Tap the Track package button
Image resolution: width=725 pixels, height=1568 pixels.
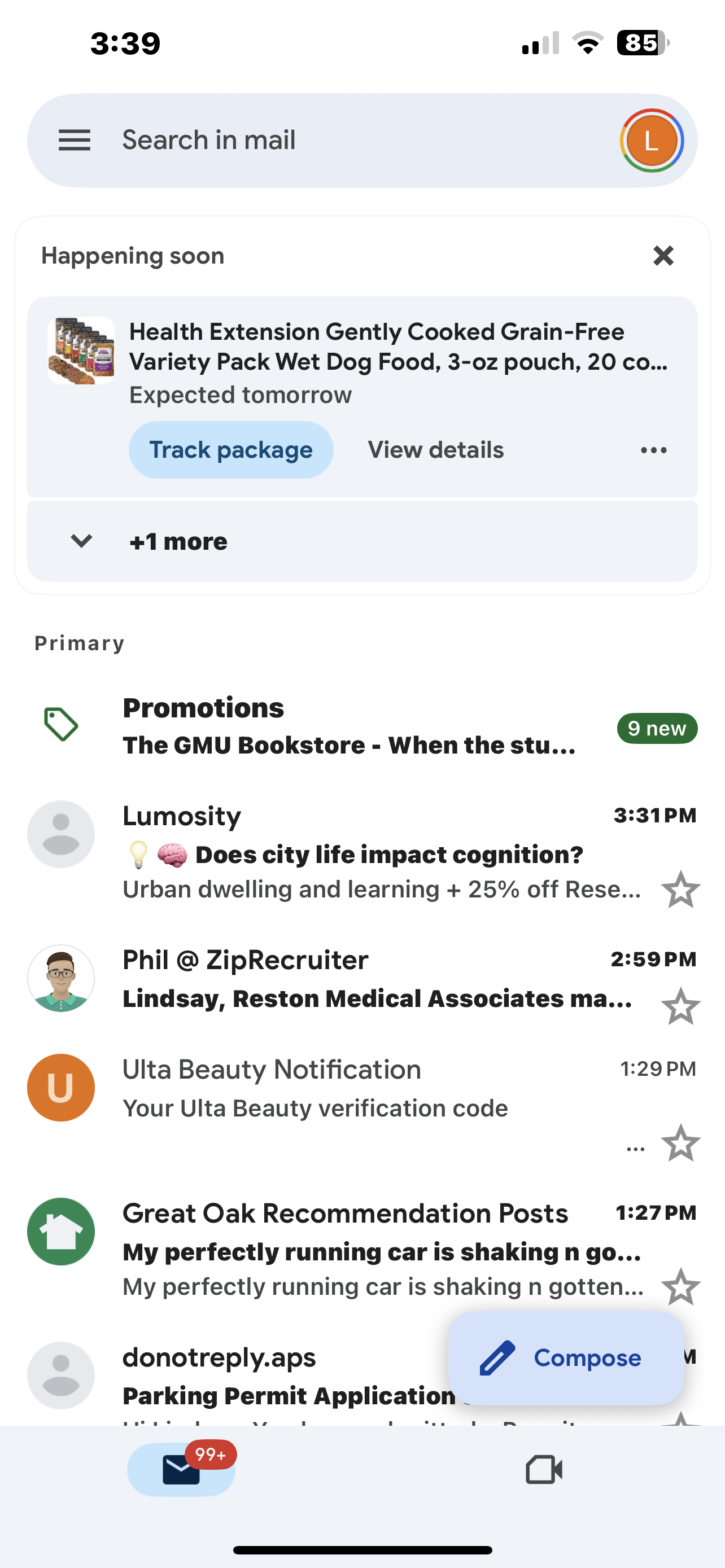(231, 450)
